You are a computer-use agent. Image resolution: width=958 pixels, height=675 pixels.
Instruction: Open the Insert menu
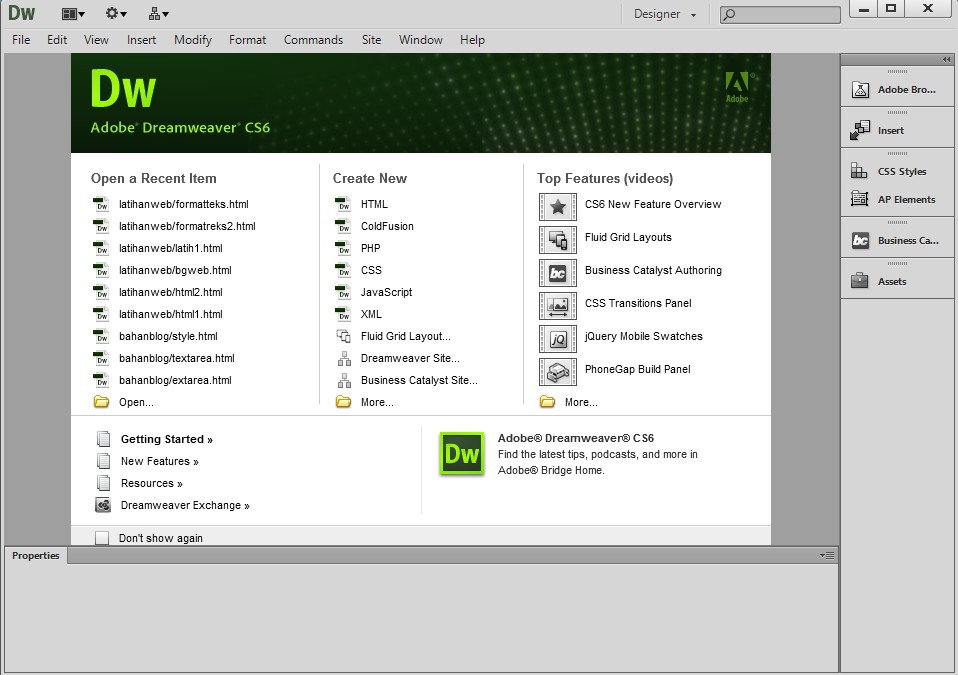coord(141,40)
